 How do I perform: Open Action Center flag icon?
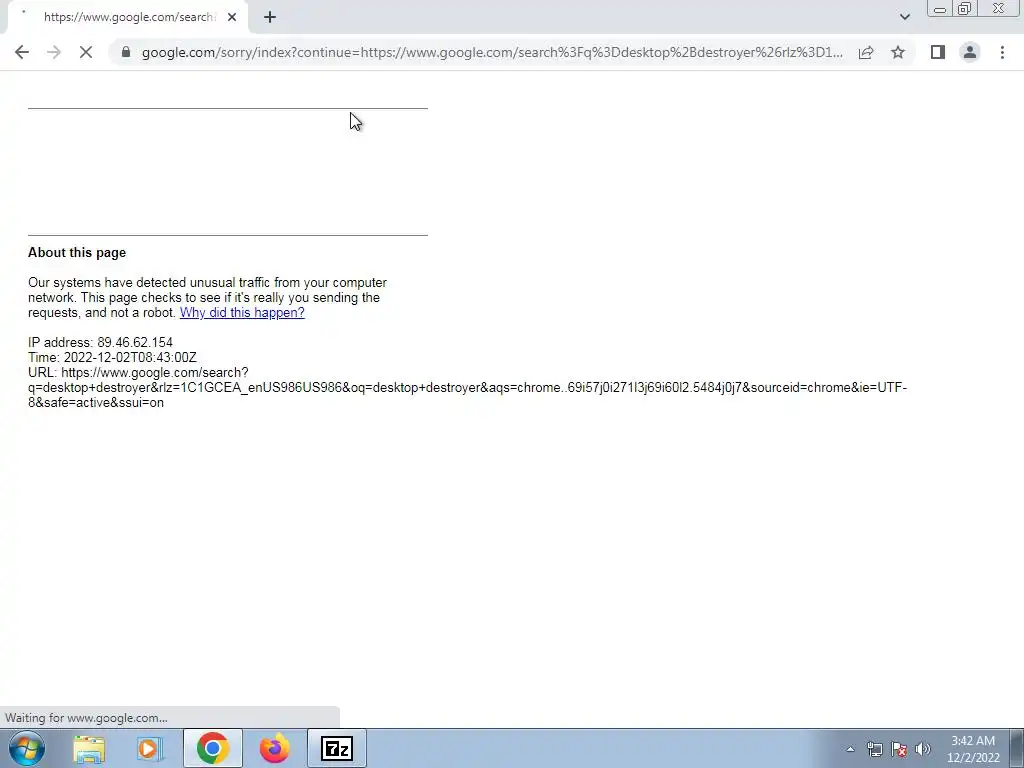tap(899, 749)
